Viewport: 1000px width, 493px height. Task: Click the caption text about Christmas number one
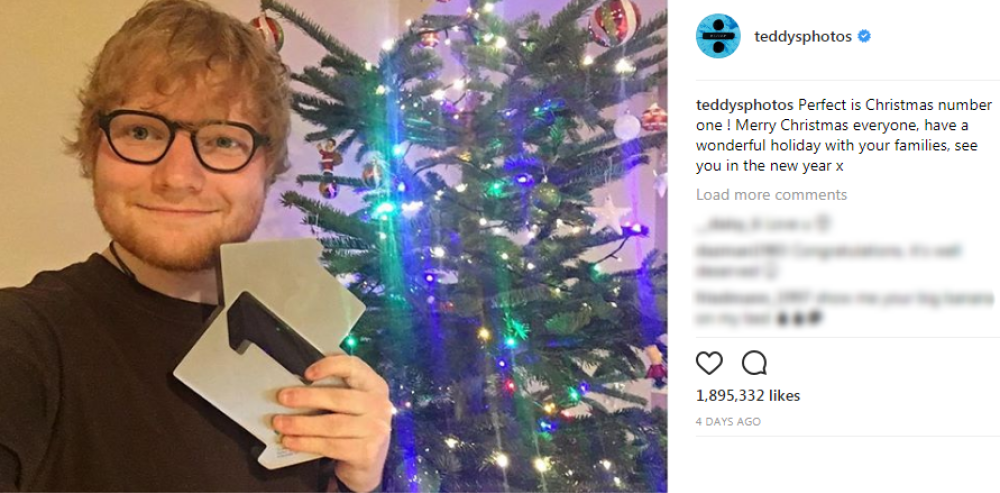click(844, 135)
